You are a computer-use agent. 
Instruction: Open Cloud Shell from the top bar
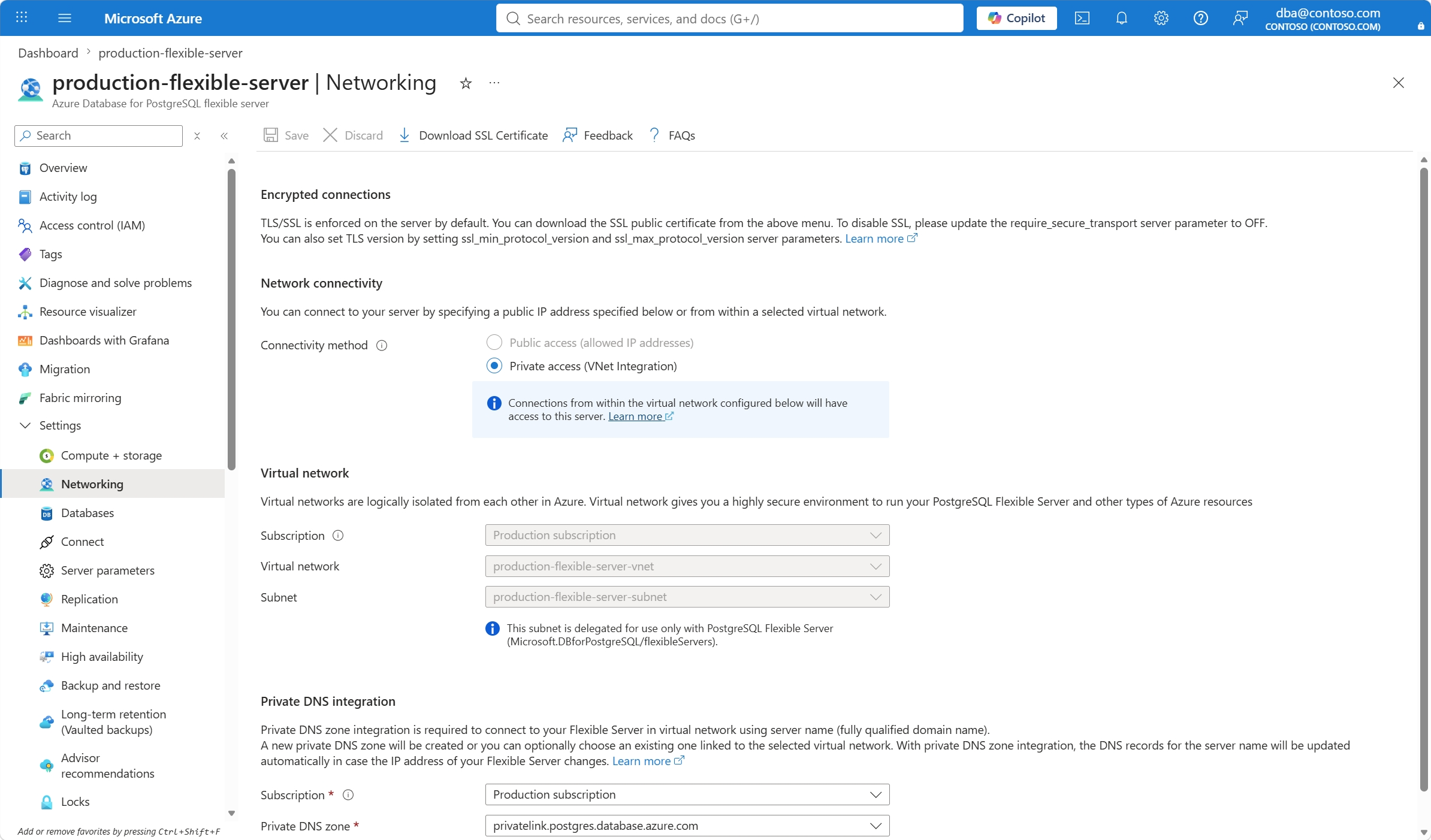pyautogui.click(x=1082, y=19)
